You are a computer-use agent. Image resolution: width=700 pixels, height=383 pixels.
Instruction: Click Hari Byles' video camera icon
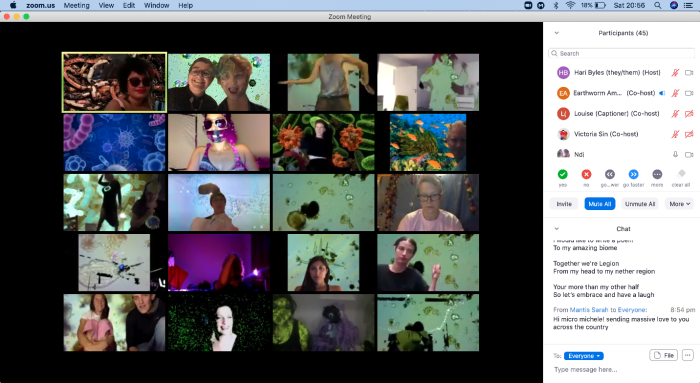(689, 72)
